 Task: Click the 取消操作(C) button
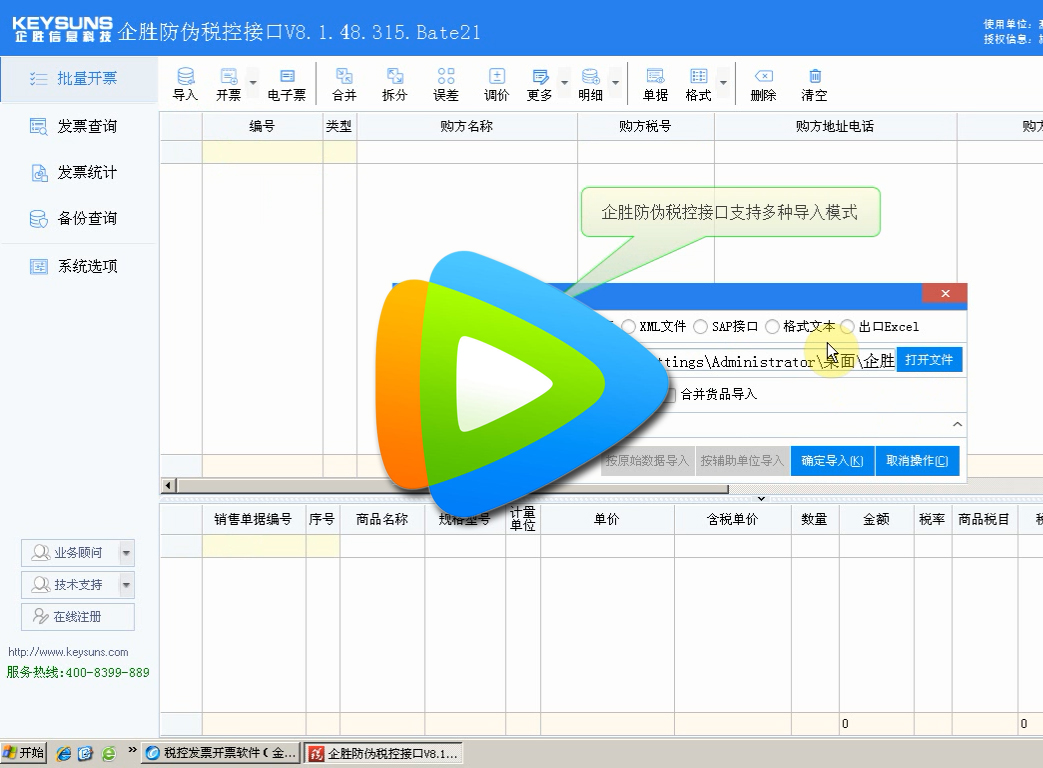pyautogui.click(x=917, y=461)
